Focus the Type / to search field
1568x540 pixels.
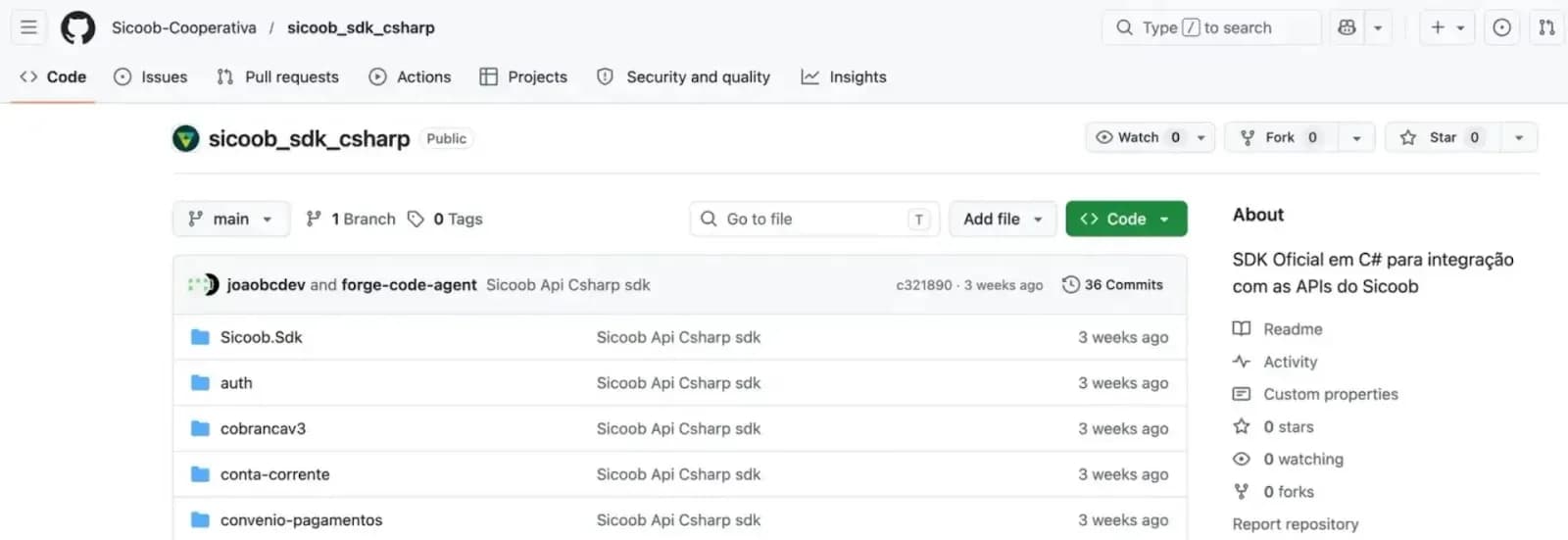(1211, 27)
